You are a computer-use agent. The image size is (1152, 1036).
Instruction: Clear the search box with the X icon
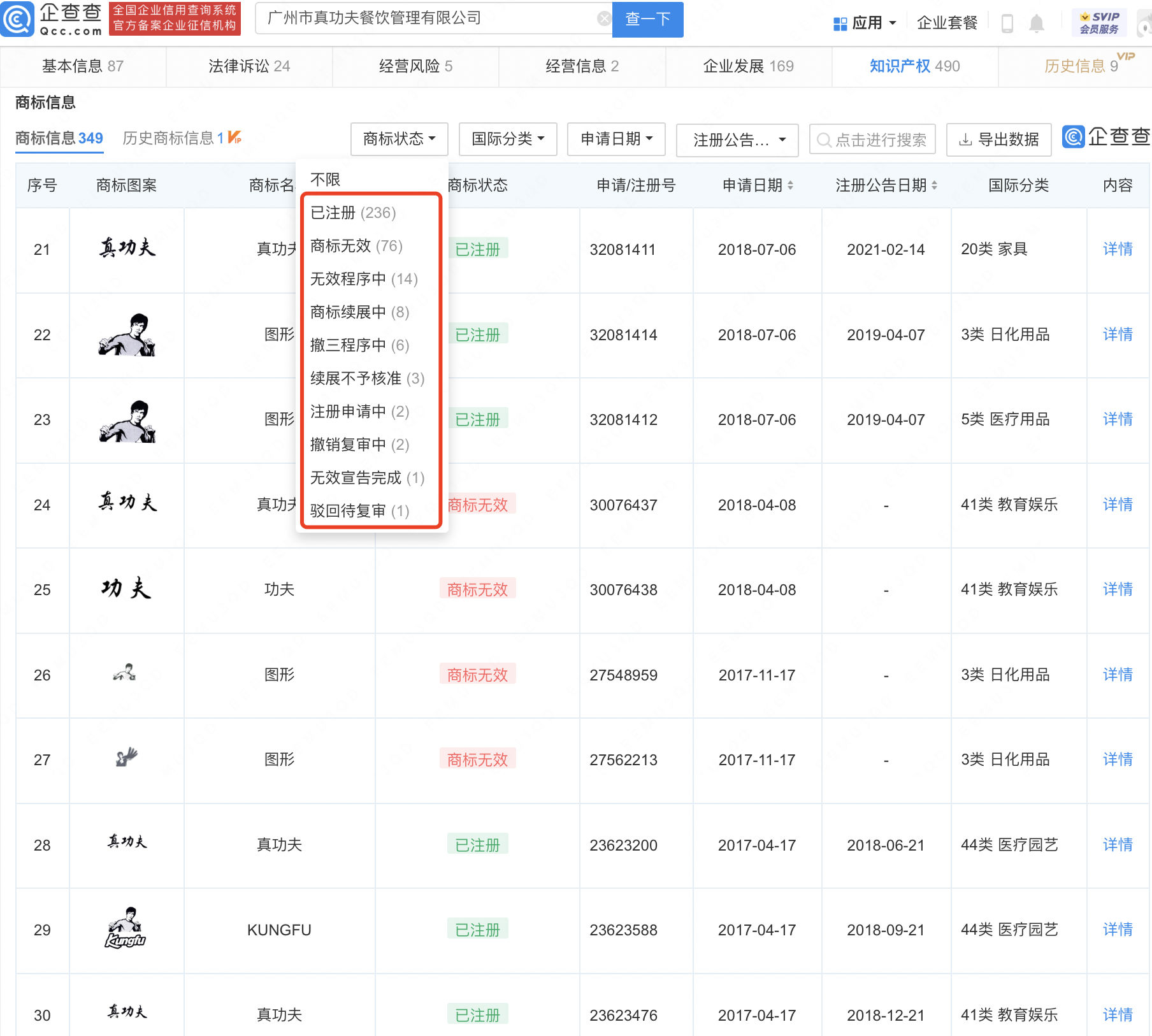point(604,19)
